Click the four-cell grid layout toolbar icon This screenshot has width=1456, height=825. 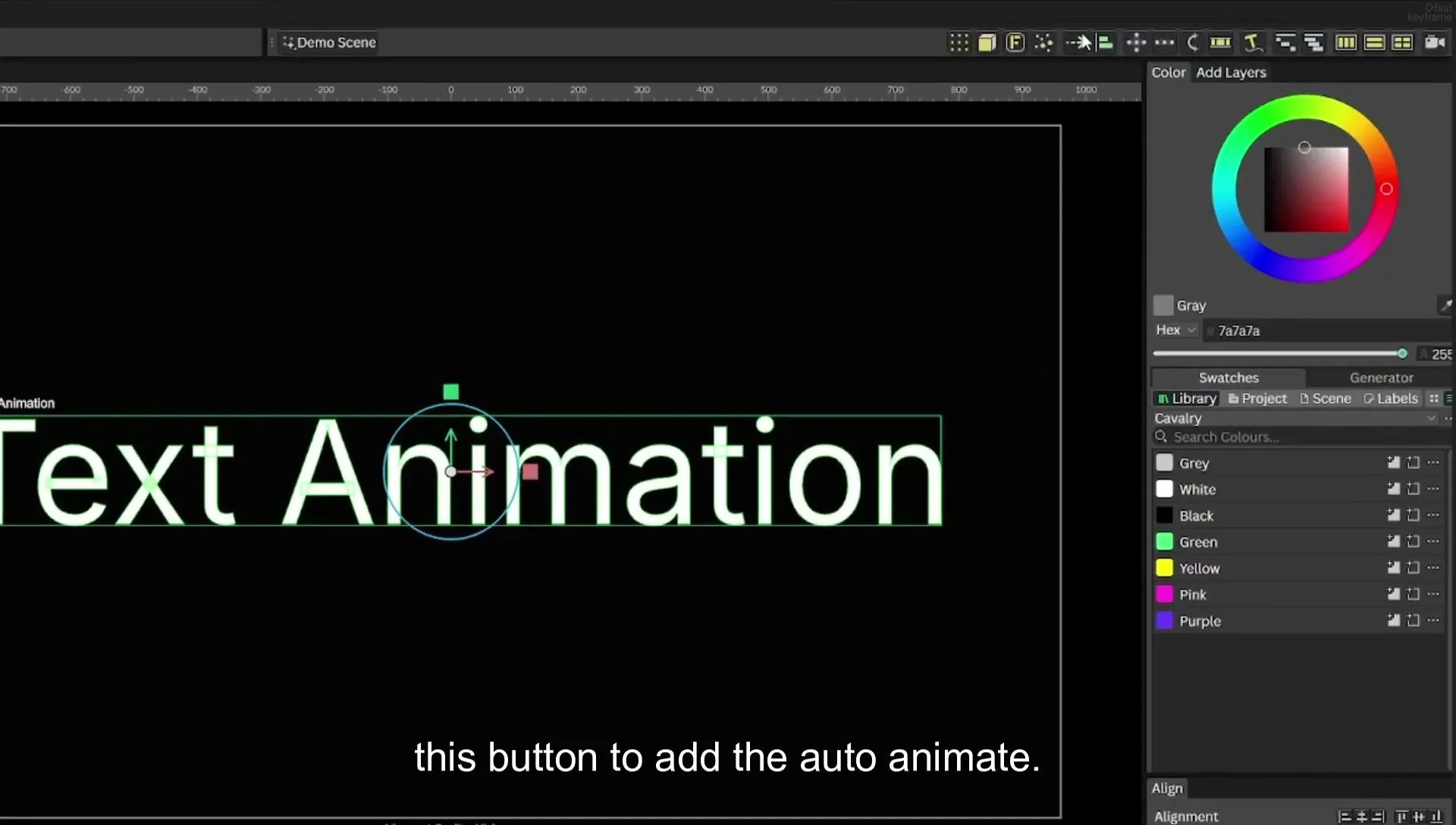pos(1403,42)
